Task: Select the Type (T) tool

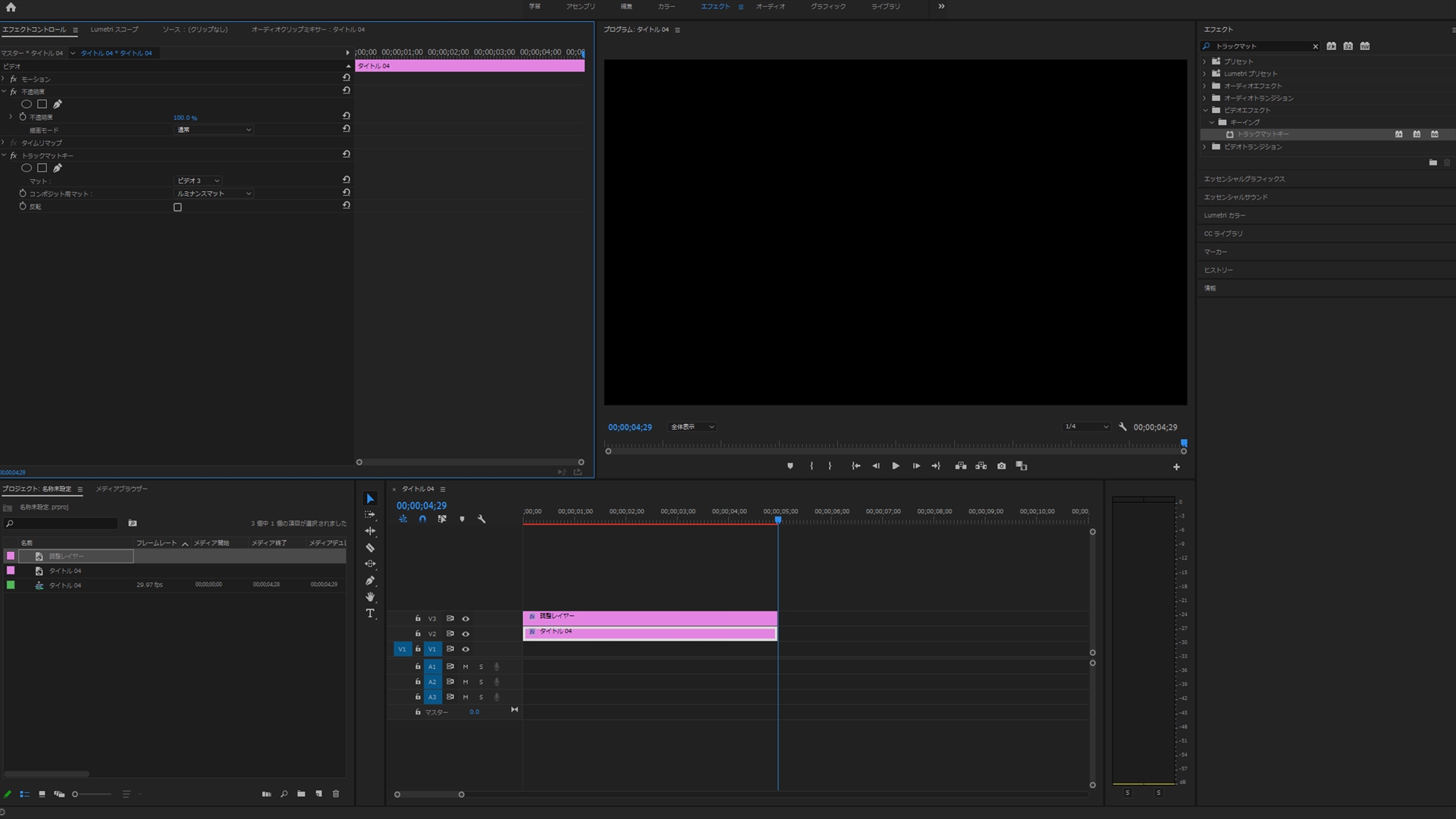Action: point(370,613)
